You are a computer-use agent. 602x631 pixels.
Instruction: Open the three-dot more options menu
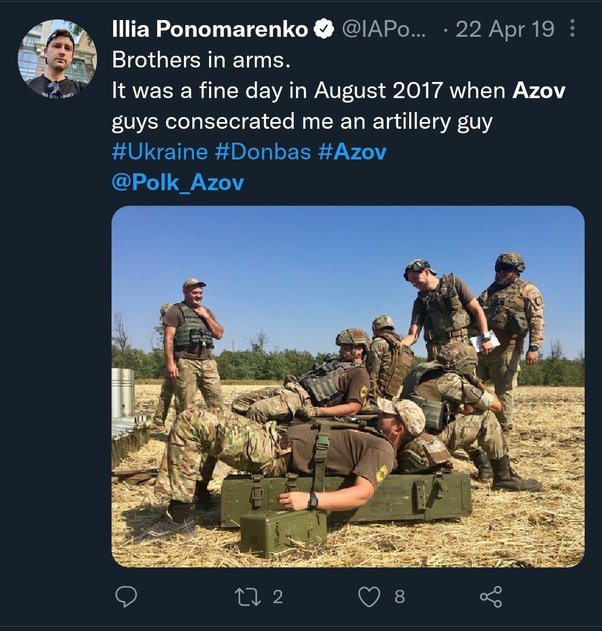572,29
